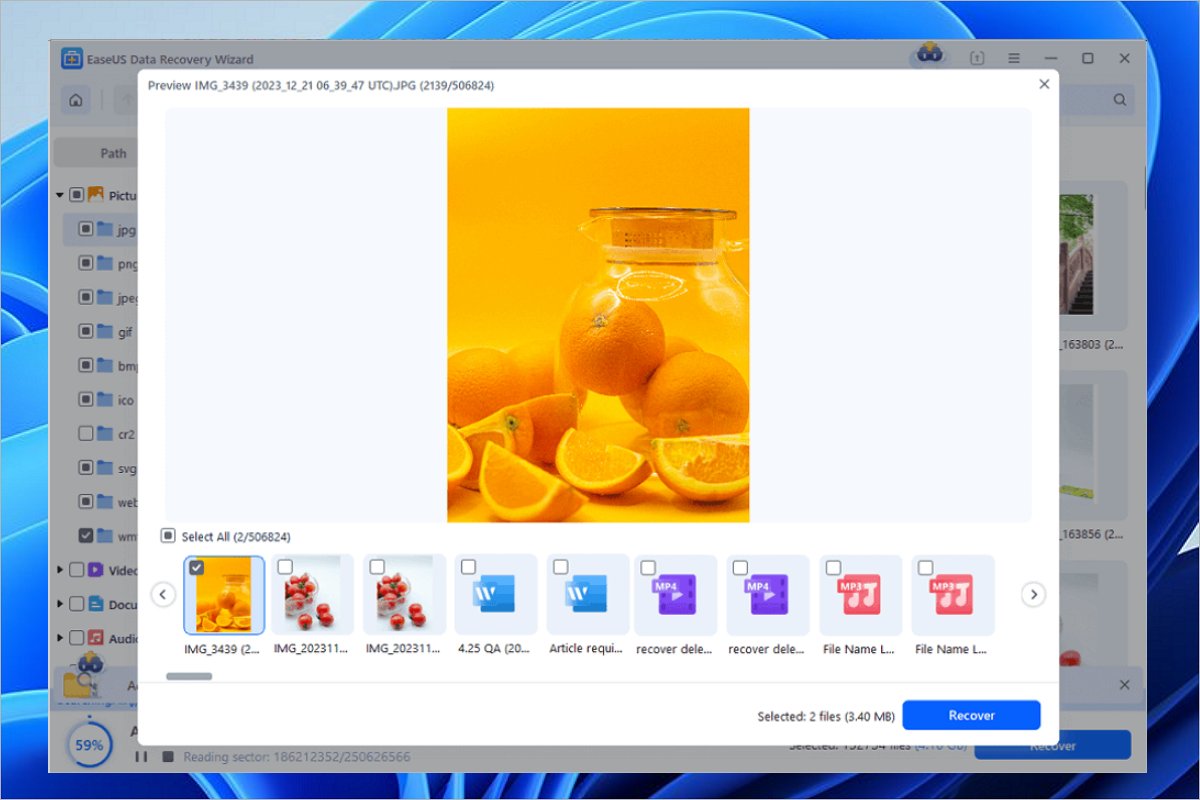Dismiss the bottom notification banner with X
This screenshot has width=1200, height=800.
coord(1124,685)
